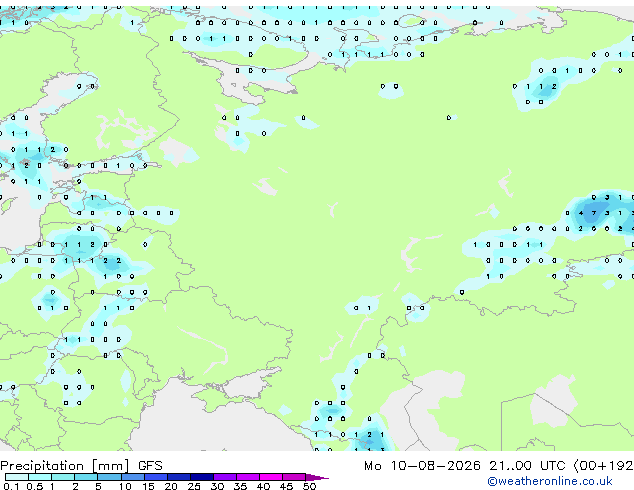Click the 45–50 mm legend color swatch
Viewport: 634px width, 490px height.
[x=294, y=477]
